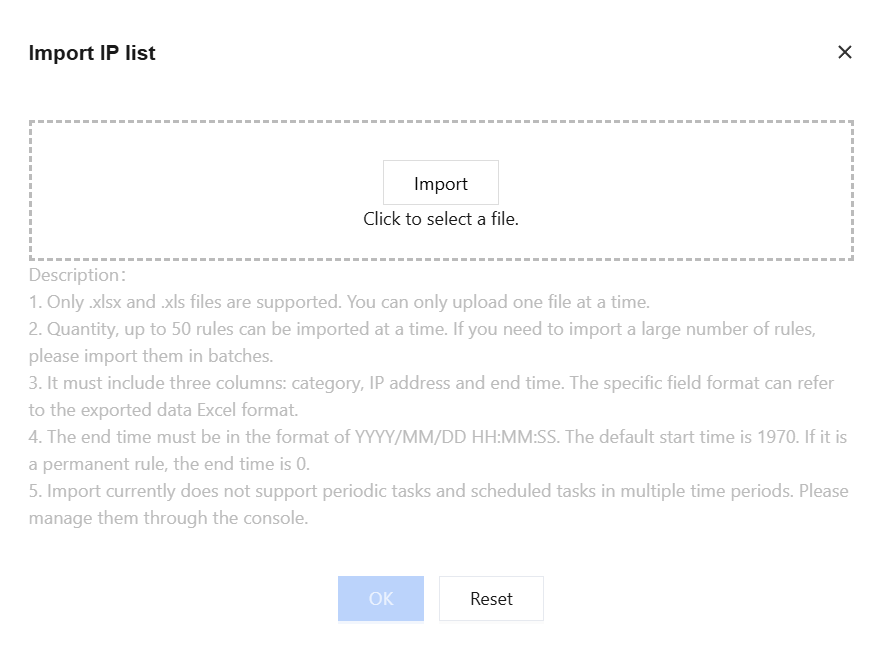
Task: Click the 'permanent rule, the end time is 0' line
Action: pos(169,464)
